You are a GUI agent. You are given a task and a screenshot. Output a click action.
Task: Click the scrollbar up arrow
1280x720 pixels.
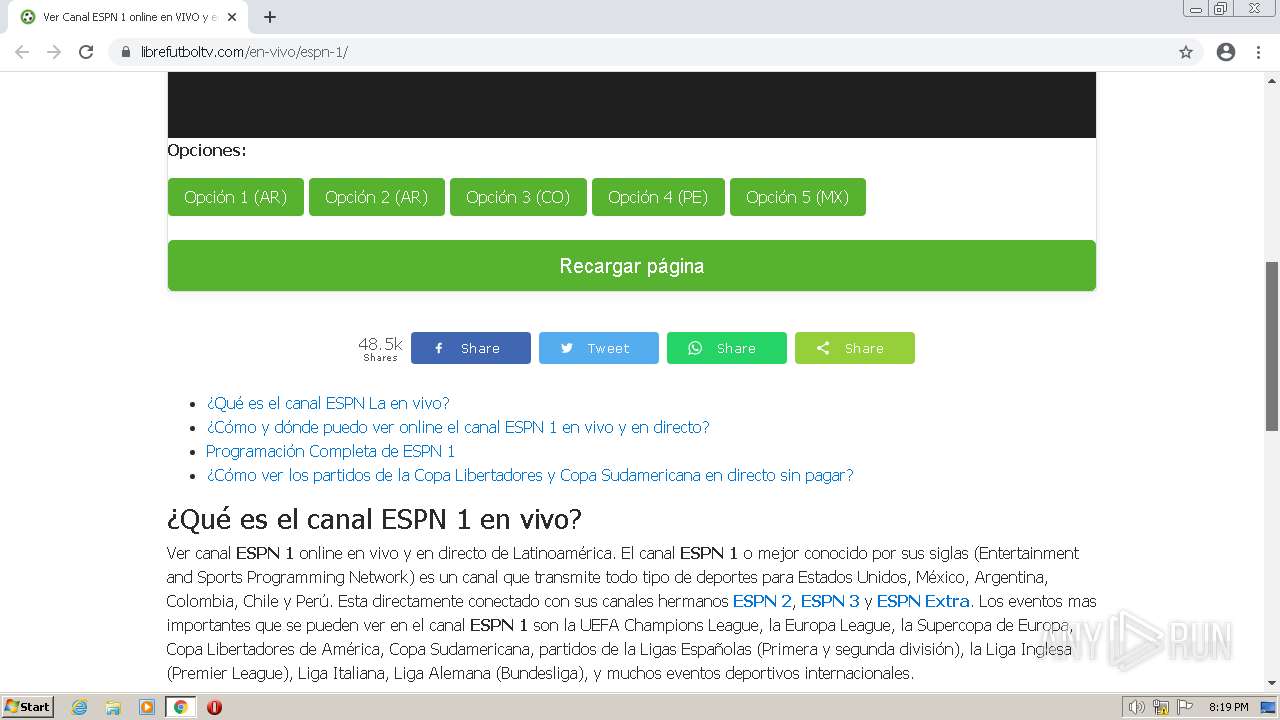(x=1272, y=79)
